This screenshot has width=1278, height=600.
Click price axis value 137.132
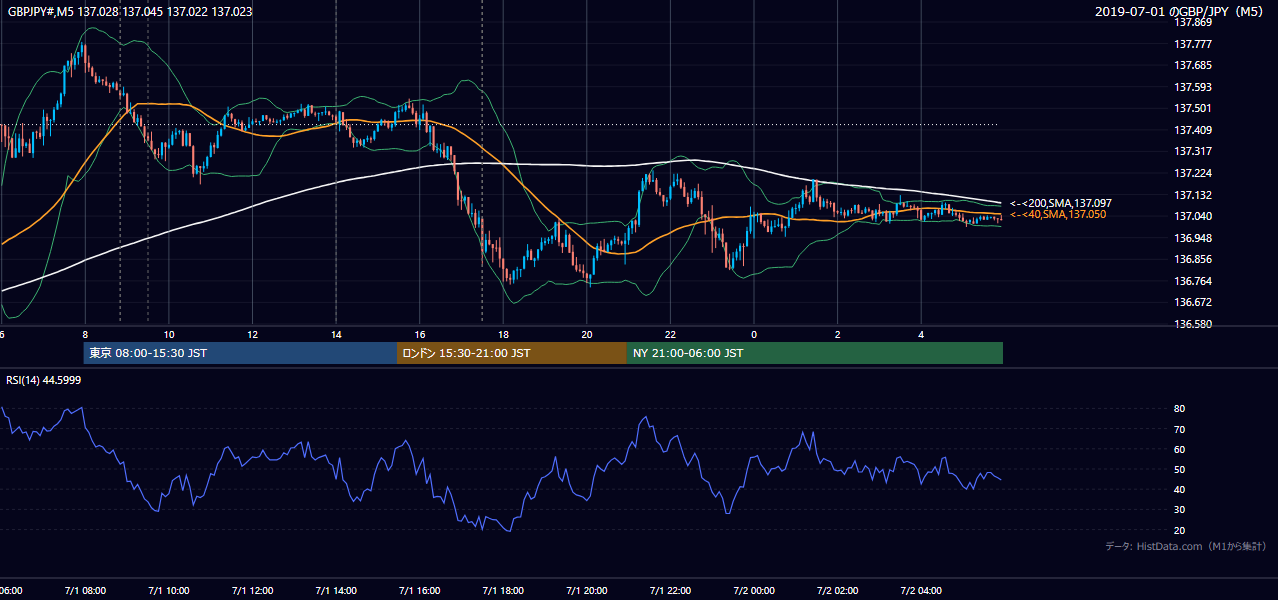(1193, 195)
